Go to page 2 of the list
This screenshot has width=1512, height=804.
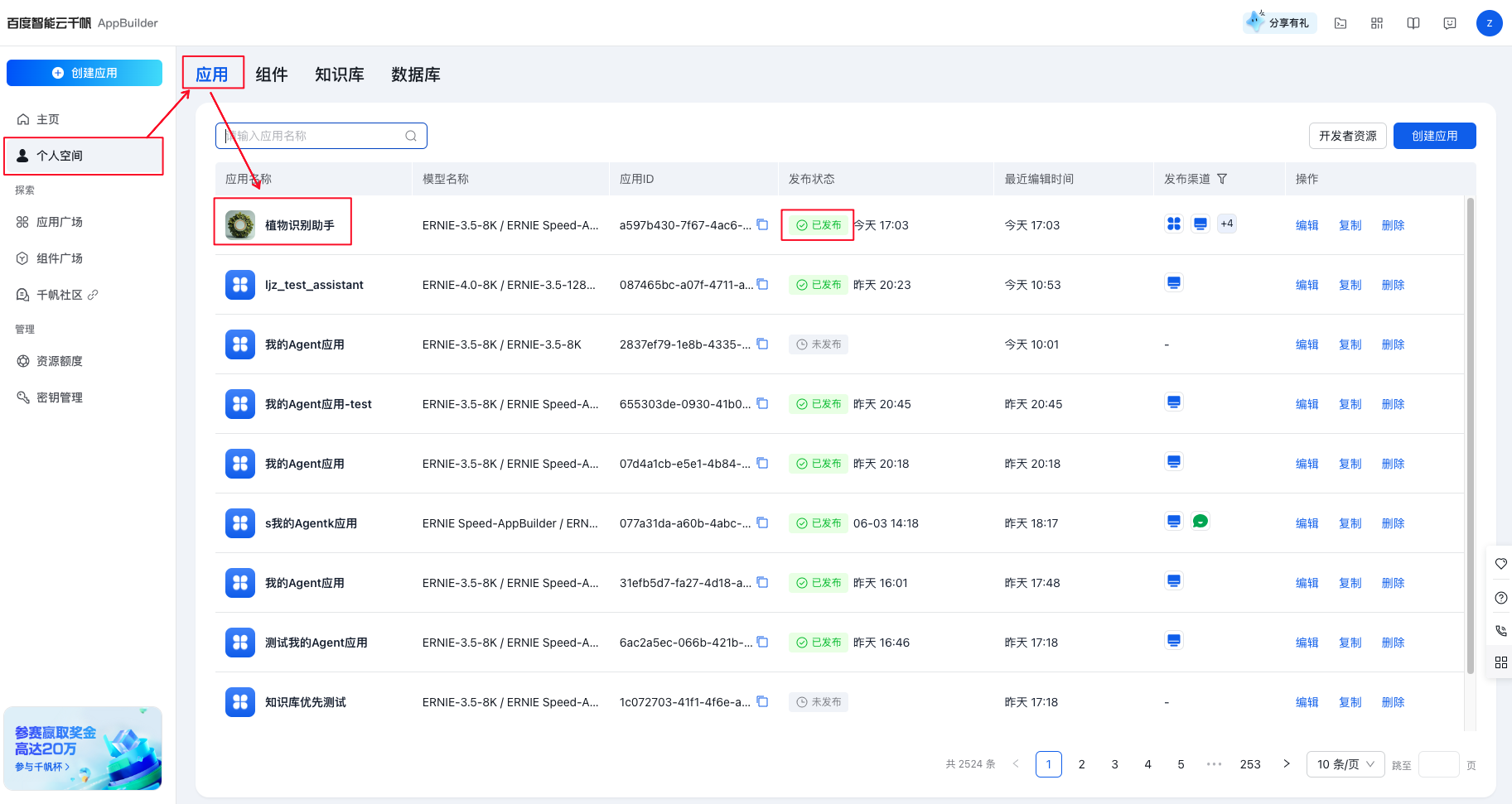click(1082, 764)
